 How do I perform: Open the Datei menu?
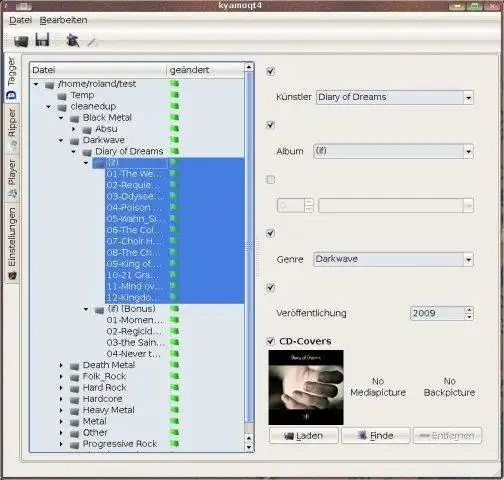20,20
